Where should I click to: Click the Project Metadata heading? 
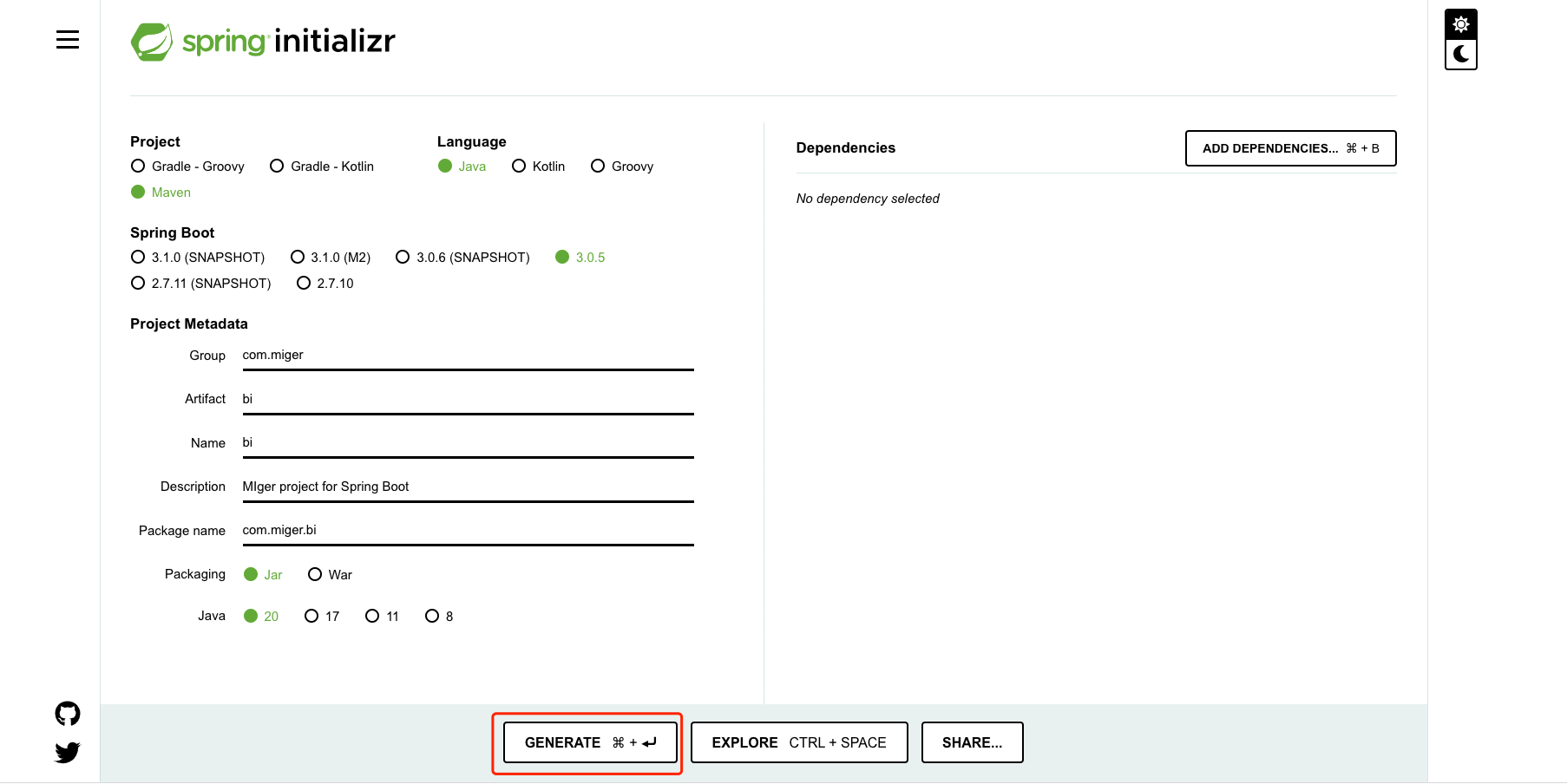click(189, 324)
